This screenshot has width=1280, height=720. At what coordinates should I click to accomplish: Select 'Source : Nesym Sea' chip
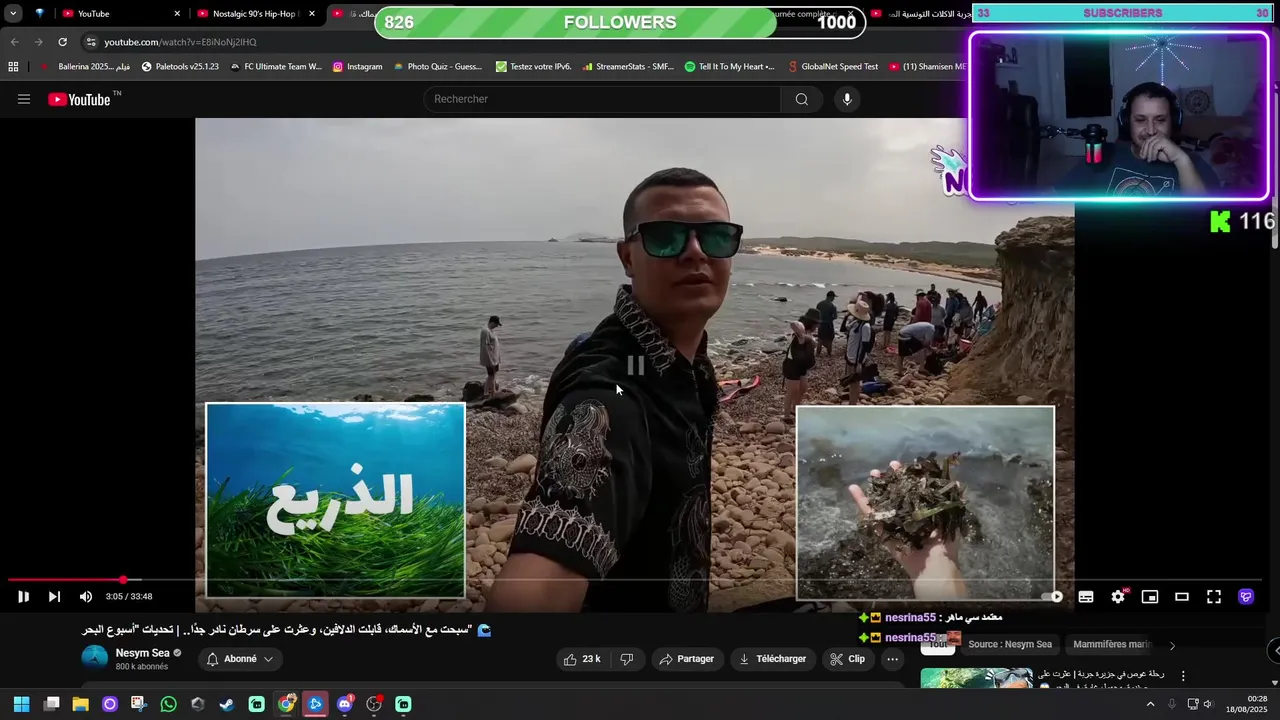[1010, 645]
